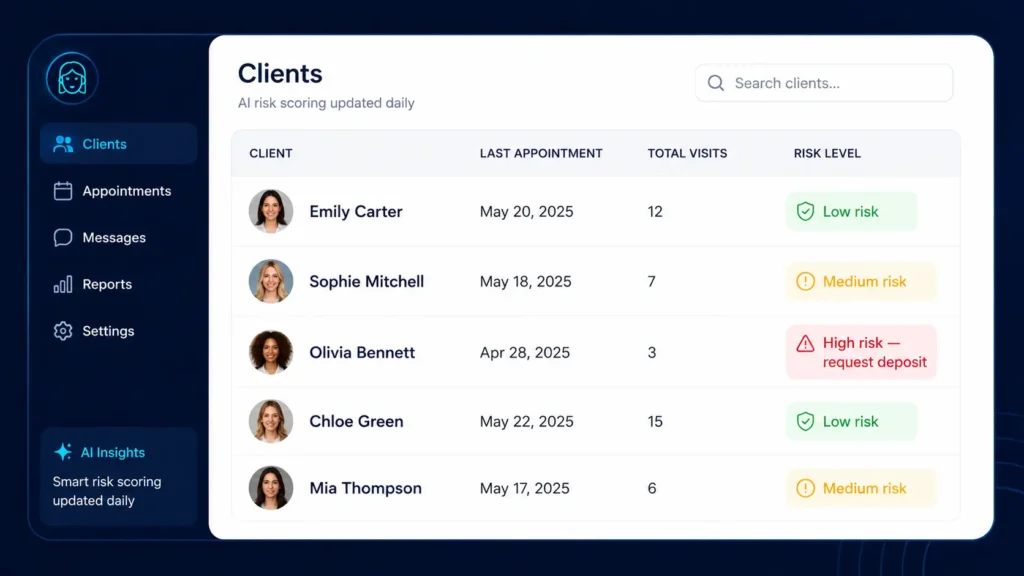Click triangle alert icon in Olivia Bennett's badge
The width and height of the screenshot is (1024, 576).
pos(805,344)
